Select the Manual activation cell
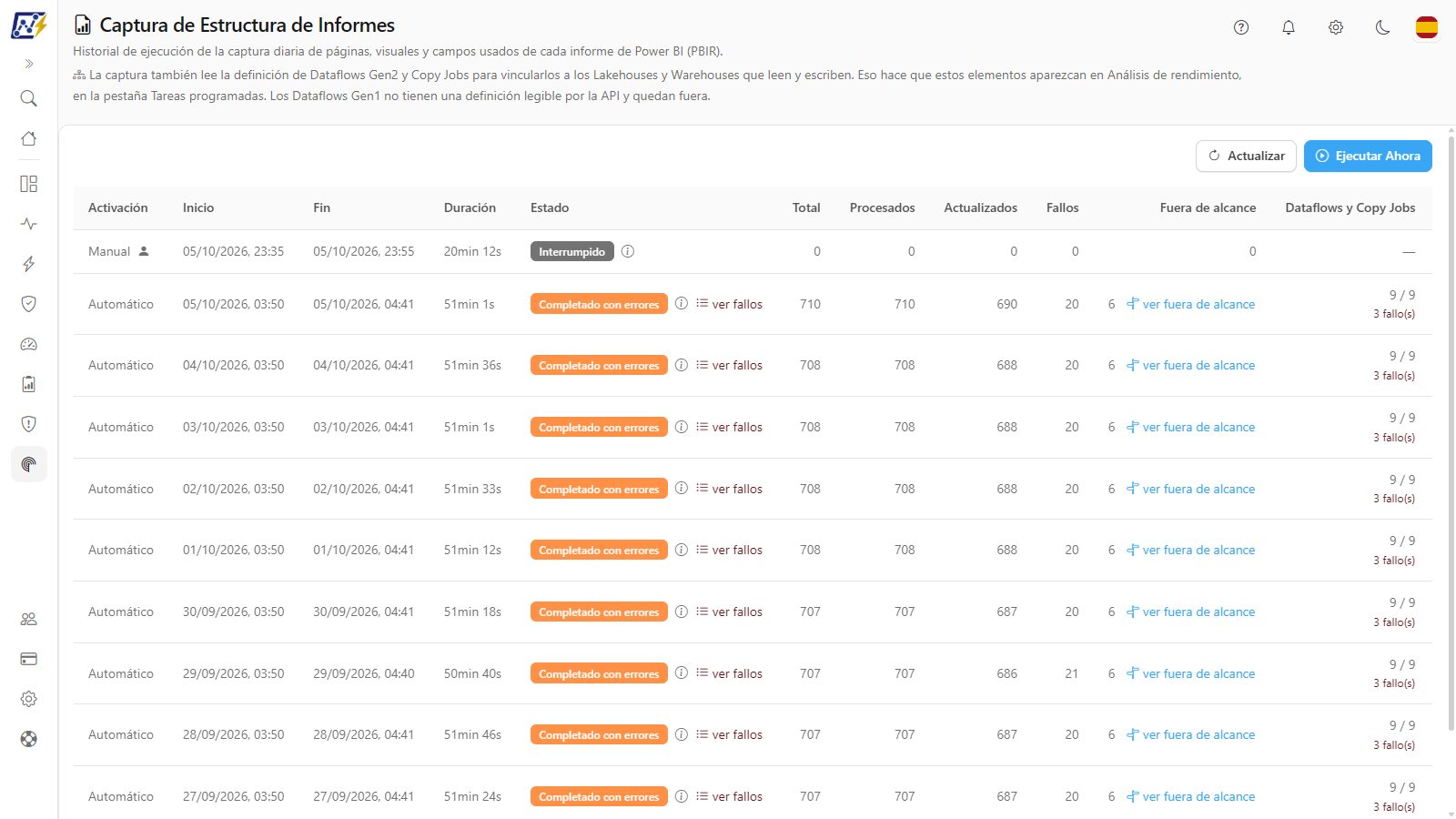This screenshot has height=819, width=1456. 118,251
